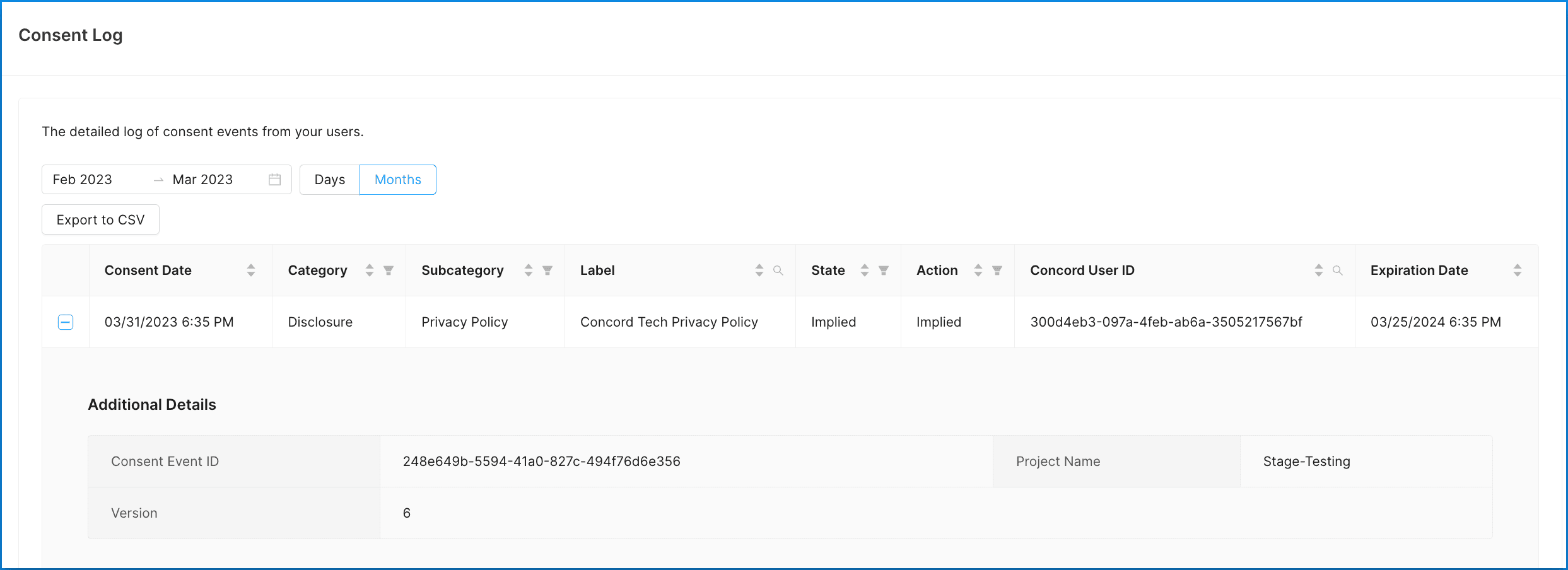This screenshot has height=570, width=1568.
Task: Sort by Expiration Date column
Action: [1517, 270]
